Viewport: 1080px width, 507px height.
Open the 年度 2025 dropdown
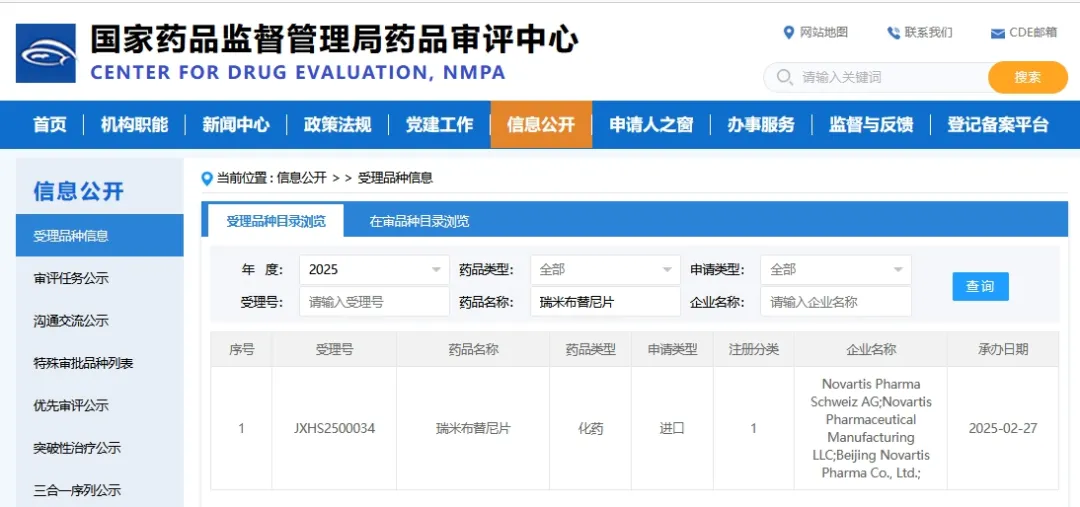click(x=374, y=270)
